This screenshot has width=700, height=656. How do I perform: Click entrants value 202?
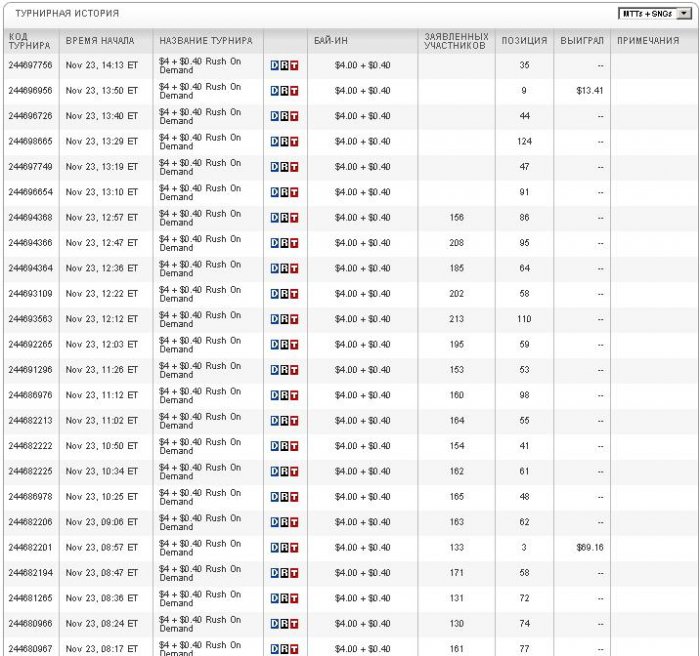coord(456,294)
